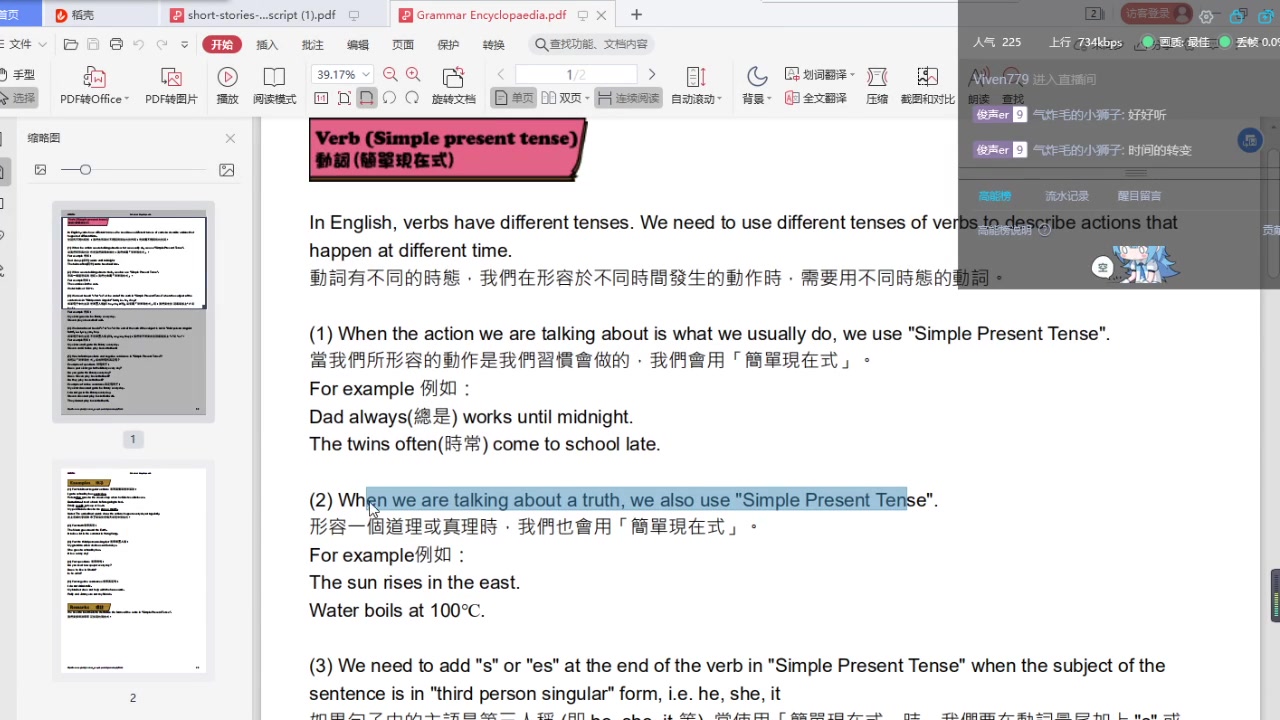1280x720 pixels.
Task: Click the Undo arrow icon
Action: (x=139, y=44)
